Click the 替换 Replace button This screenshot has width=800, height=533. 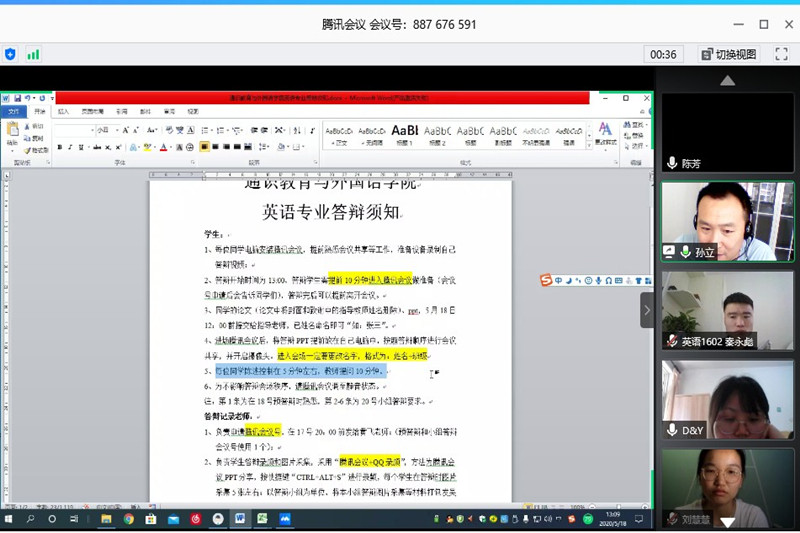pyautogui.click(x=634, y=136)
